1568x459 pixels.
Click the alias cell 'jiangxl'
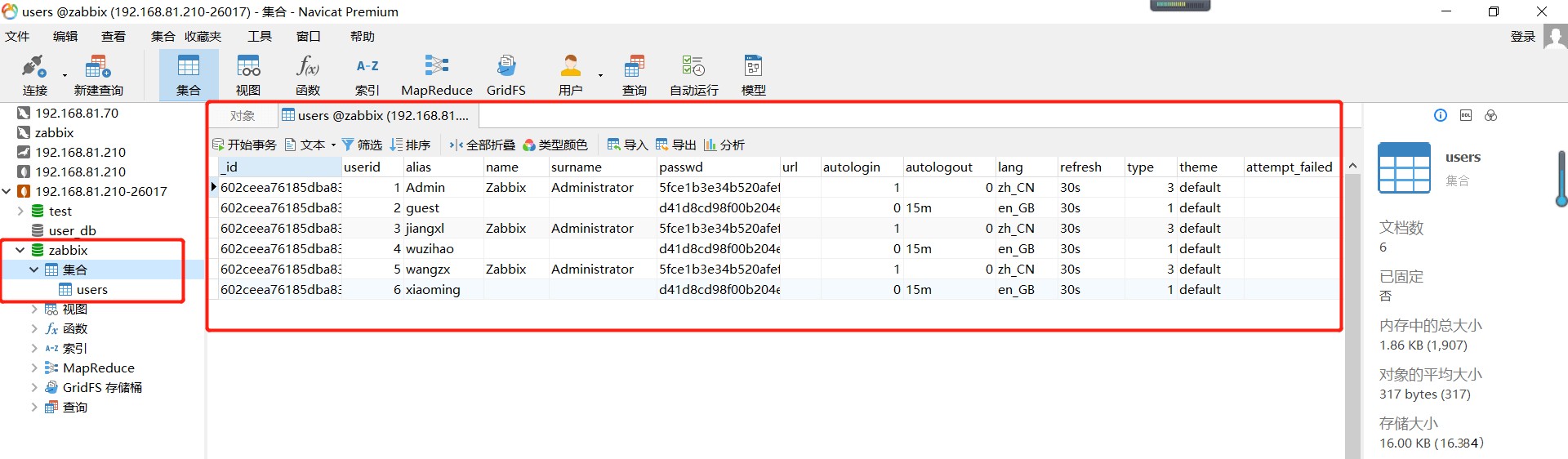pos(442,228)
